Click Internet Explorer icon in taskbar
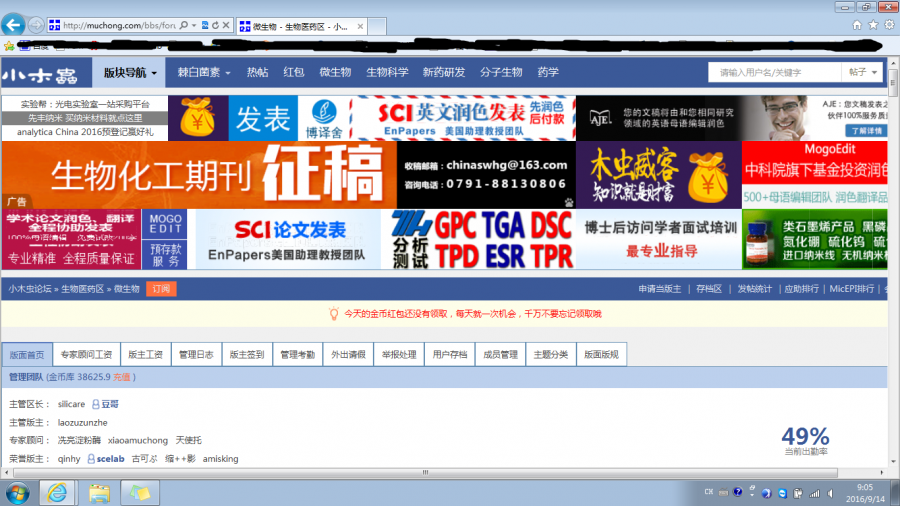This screenshot has height=506, width=900. pos(57,493)
